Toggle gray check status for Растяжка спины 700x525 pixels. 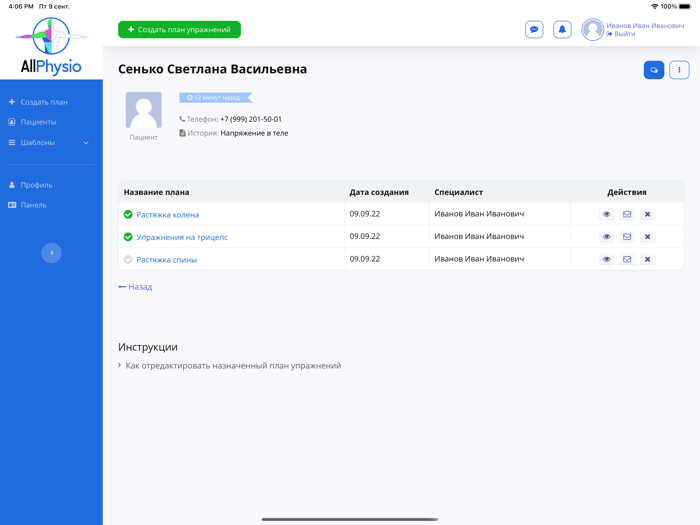click(x=128, y=259)
